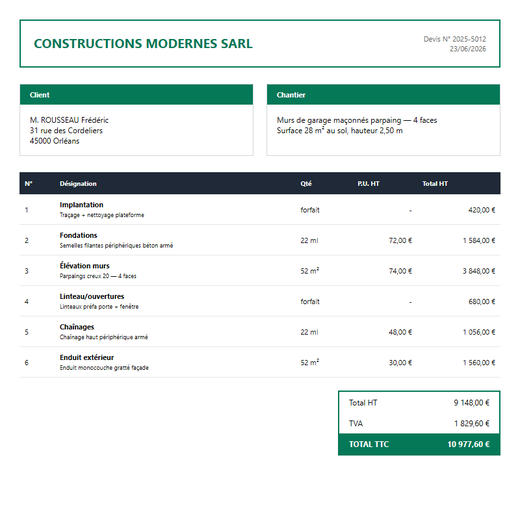Select the Devis N° 2025-5012 reference text
Screen dimensions: 520x527
click(454, 39)
